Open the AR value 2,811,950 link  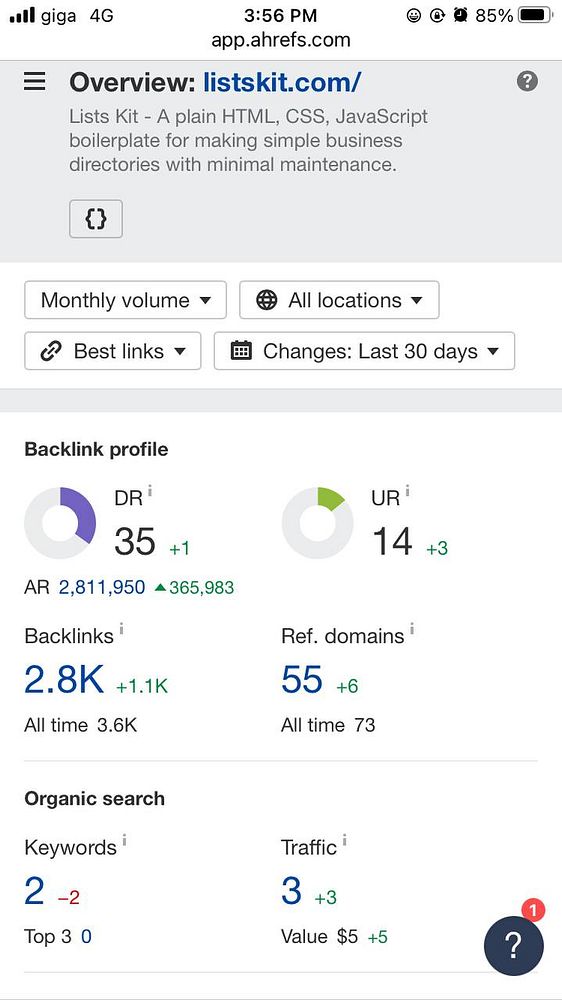click(x=102, y=587)
